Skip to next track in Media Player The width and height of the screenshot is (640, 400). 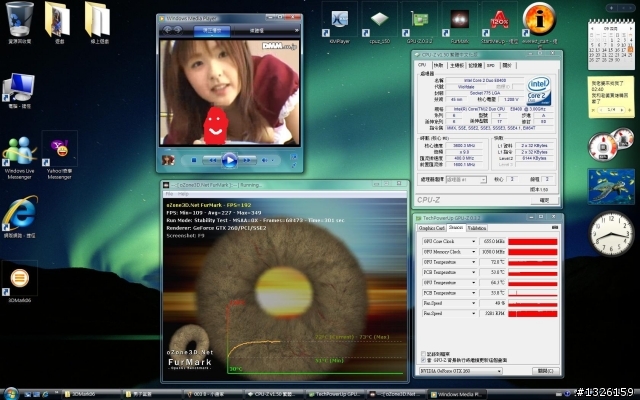[247, 160]
